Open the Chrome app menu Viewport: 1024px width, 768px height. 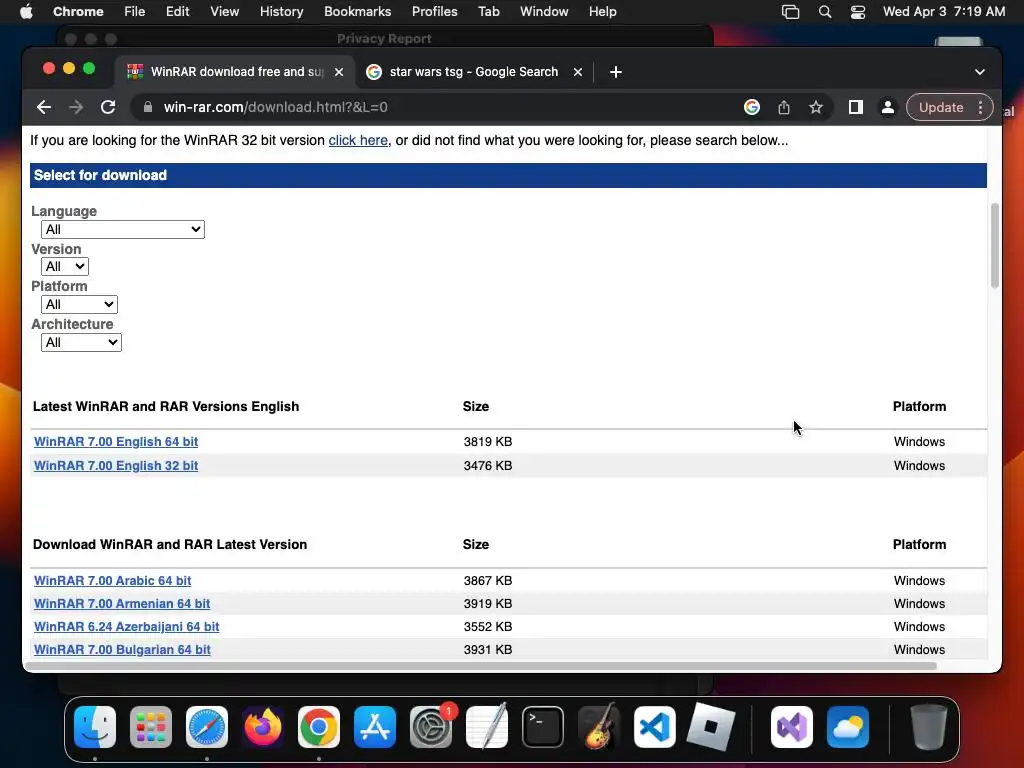[x=78, y=12]
